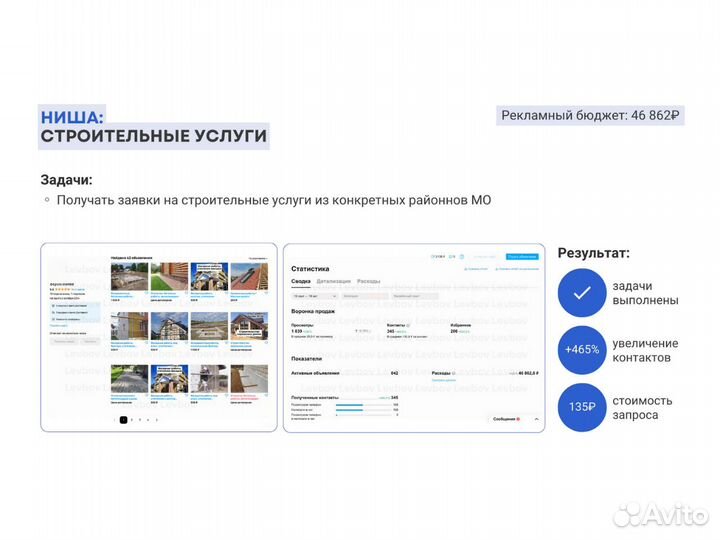Switch to the Расходы tab

[x=368, y=281]
